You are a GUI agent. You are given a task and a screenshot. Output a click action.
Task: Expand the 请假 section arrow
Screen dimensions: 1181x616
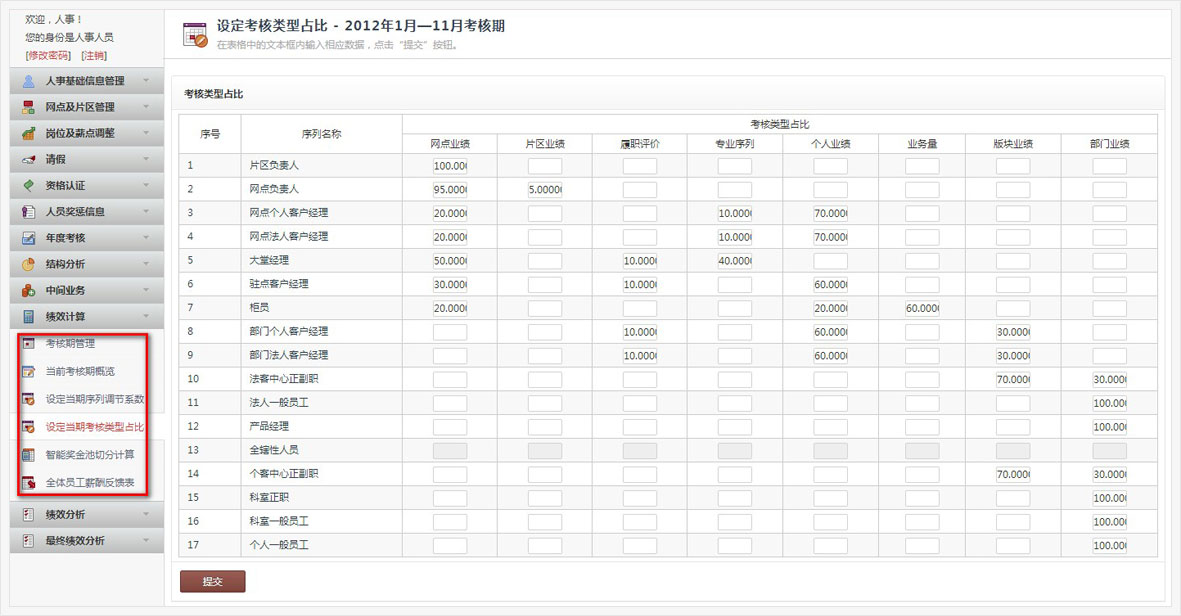[x=146, y=160]
